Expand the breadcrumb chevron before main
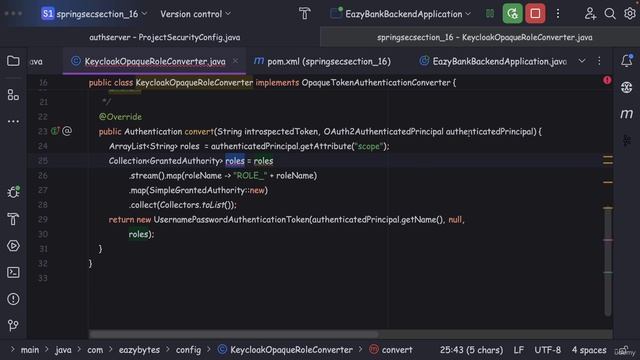Image resolution: width=640 pixels, height=360 pixels. [12, 349]
